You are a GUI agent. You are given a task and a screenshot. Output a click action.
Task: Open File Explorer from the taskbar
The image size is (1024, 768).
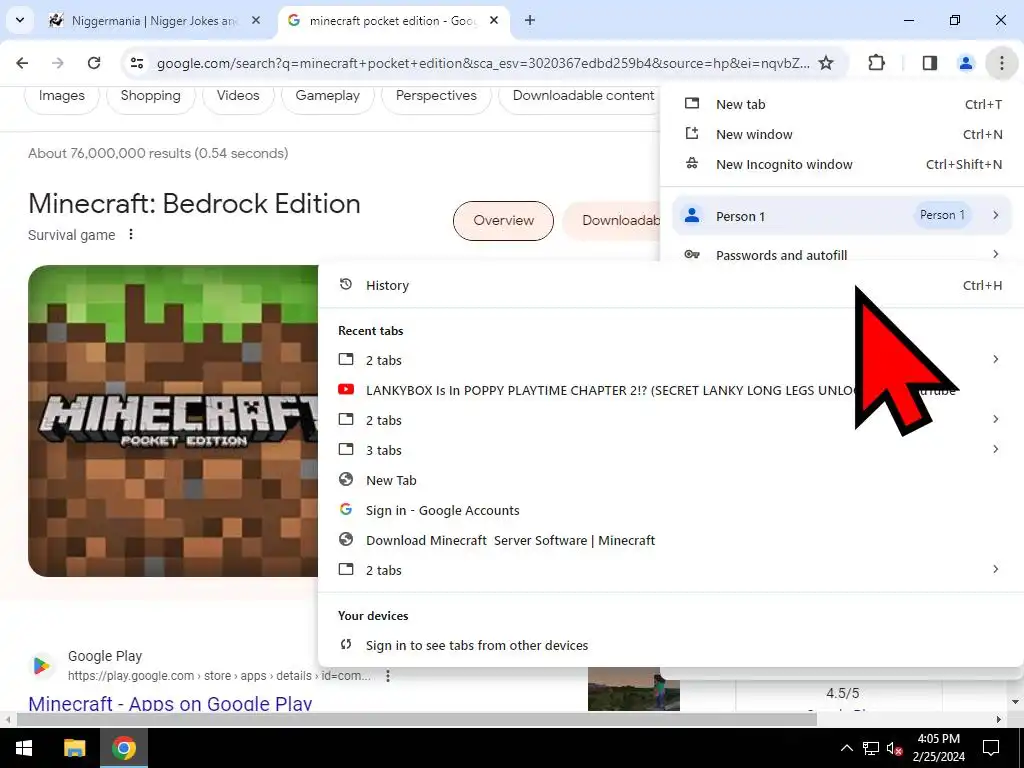[74, 748]
